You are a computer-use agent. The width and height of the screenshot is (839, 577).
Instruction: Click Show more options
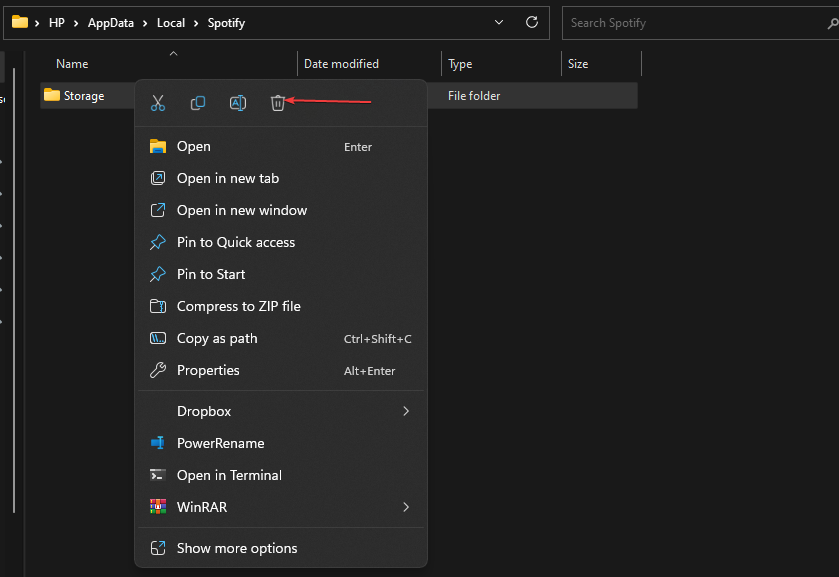tap(281, 548)
